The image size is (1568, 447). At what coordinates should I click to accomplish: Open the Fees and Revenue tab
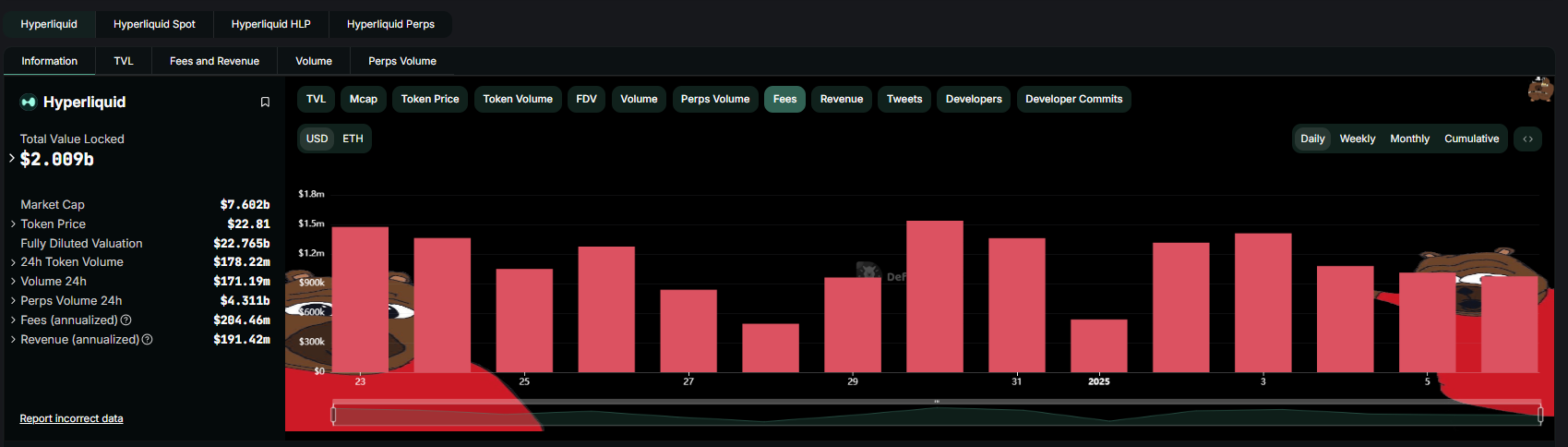pyautogui.click(x=214, y=61)
